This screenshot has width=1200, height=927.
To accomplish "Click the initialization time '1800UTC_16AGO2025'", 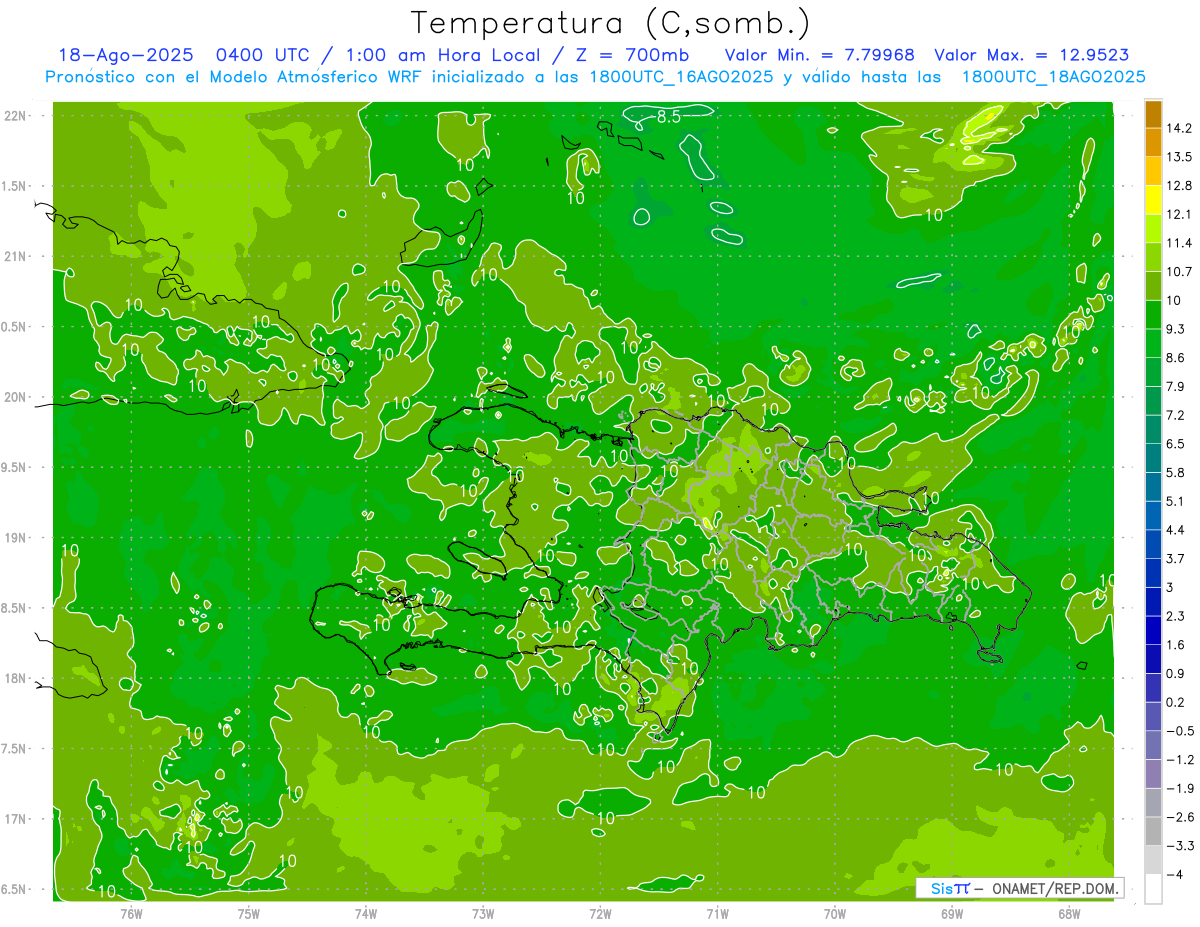I will (x=676, y=77).
